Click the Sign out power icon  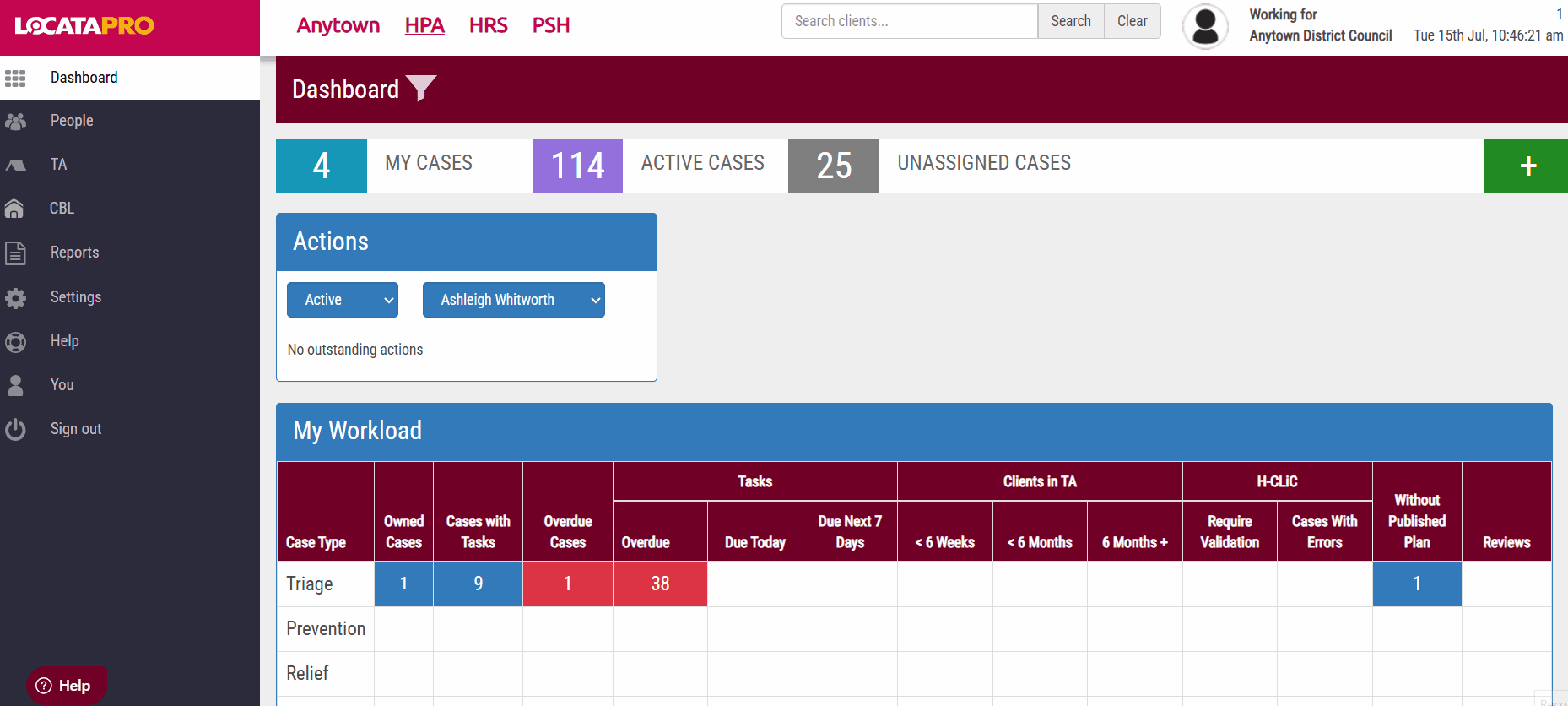[x=15, y=429]
